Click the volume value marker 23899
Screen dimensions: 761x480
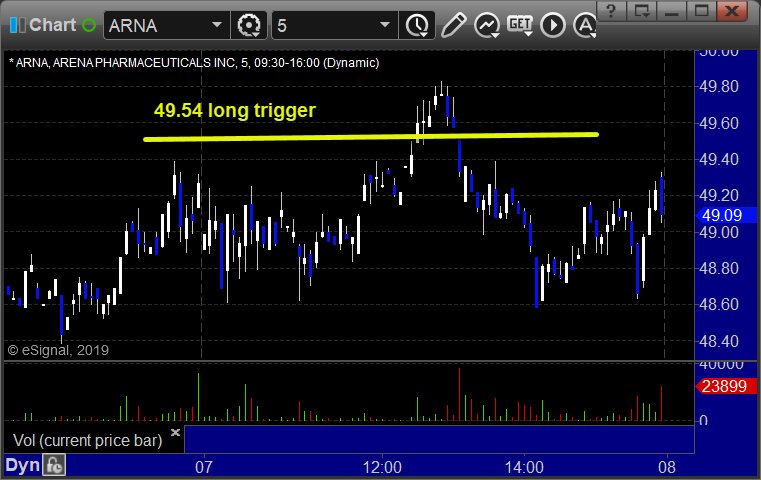(x=727, y=386)
